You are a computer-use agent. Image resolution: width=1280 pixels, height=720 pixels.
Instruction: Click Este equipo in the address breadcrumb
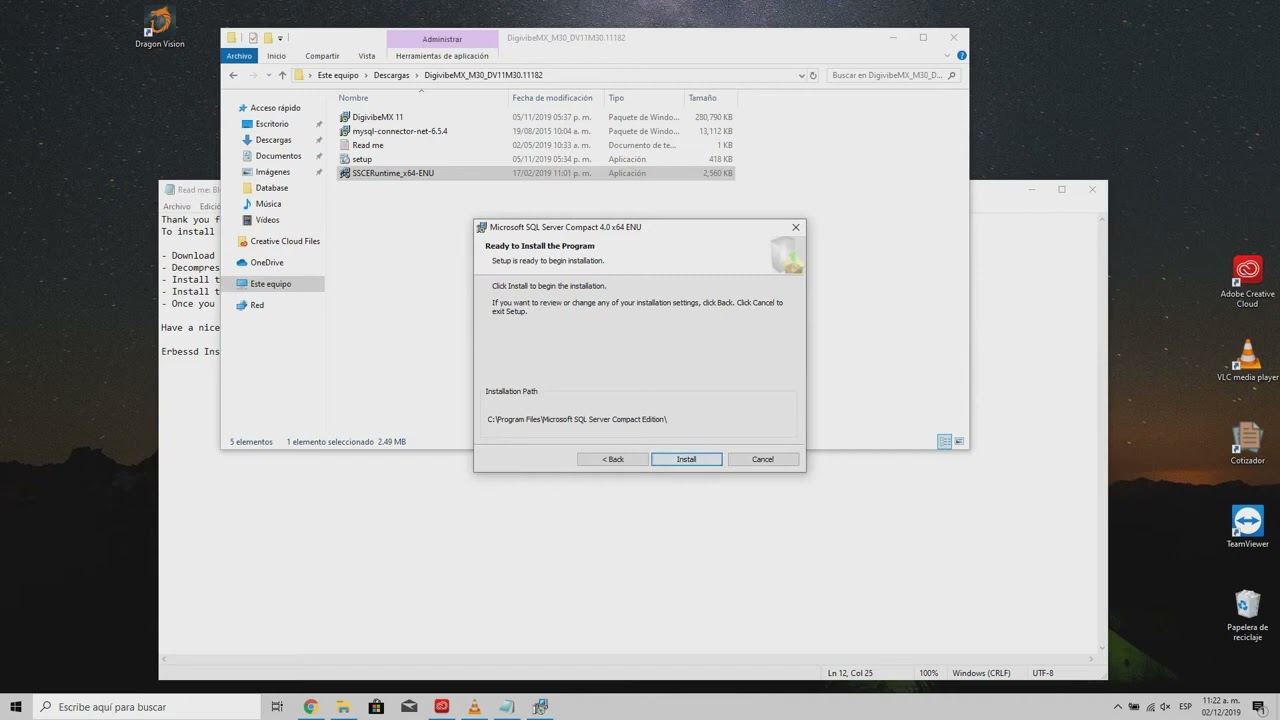click(338, 75)
